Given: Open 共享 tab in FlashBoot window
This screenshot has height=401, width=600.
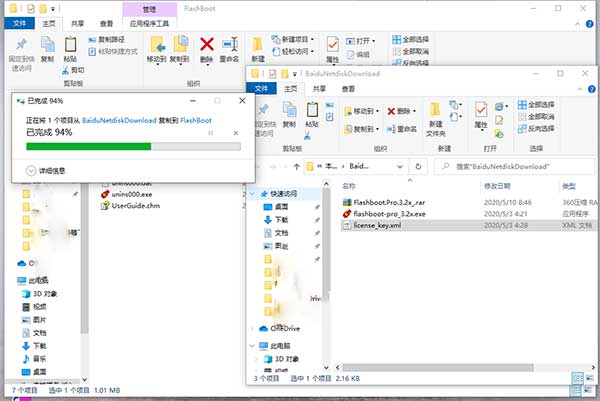Looking at the screenshot, I should 78,23.
